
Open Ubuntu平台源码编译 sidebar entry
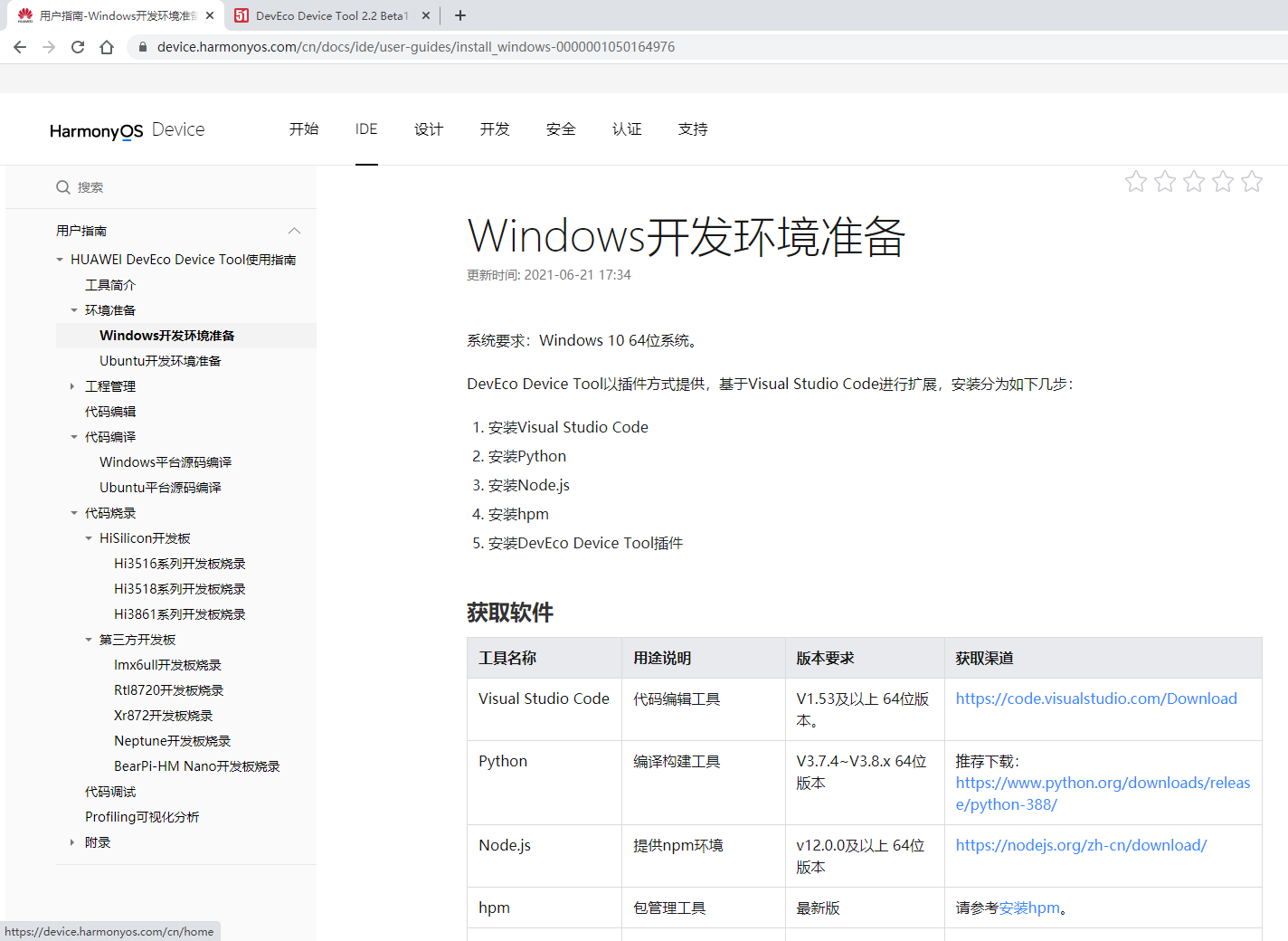160,488
